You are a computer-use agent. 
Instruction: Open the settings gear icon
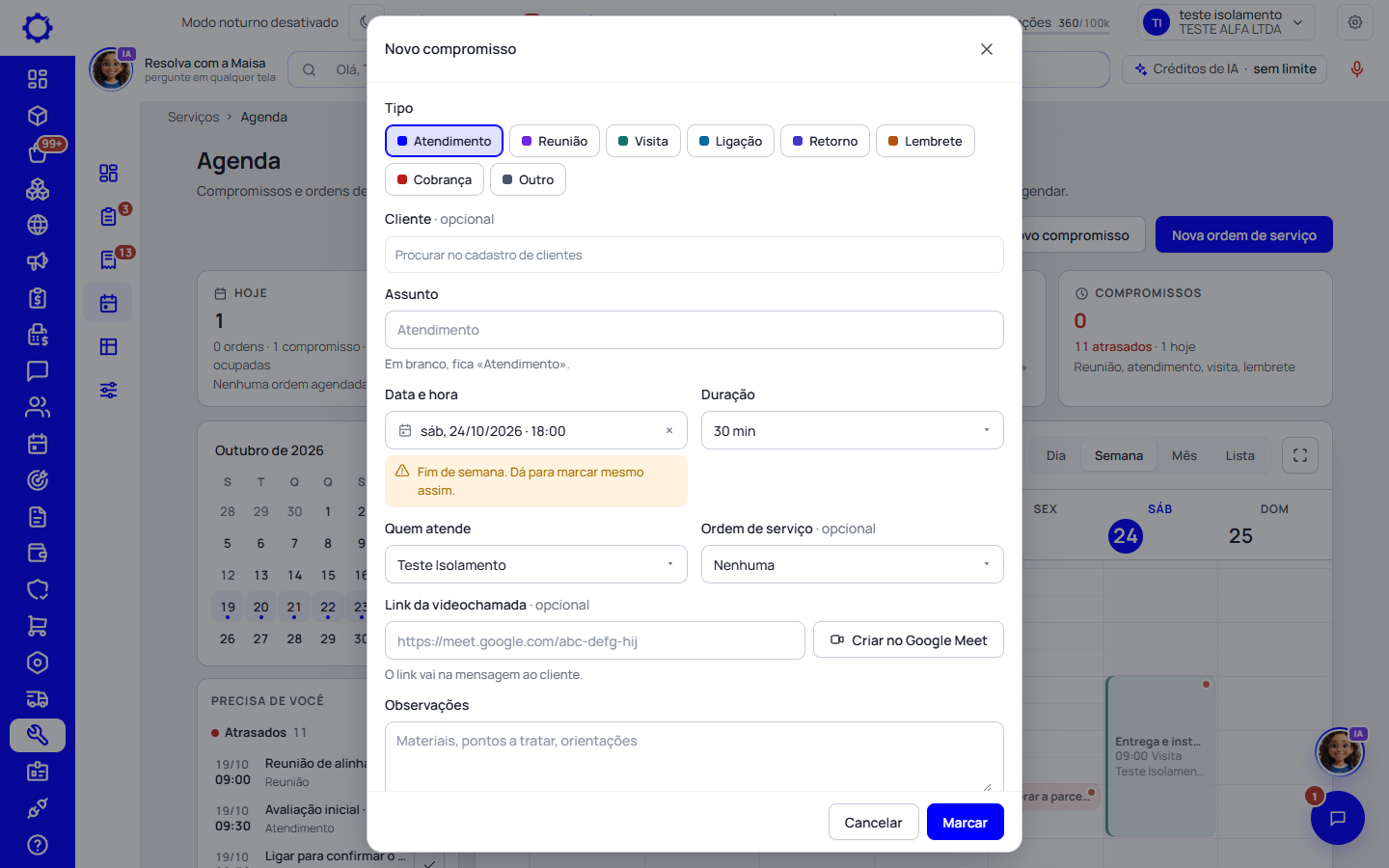pos(1355,22)
